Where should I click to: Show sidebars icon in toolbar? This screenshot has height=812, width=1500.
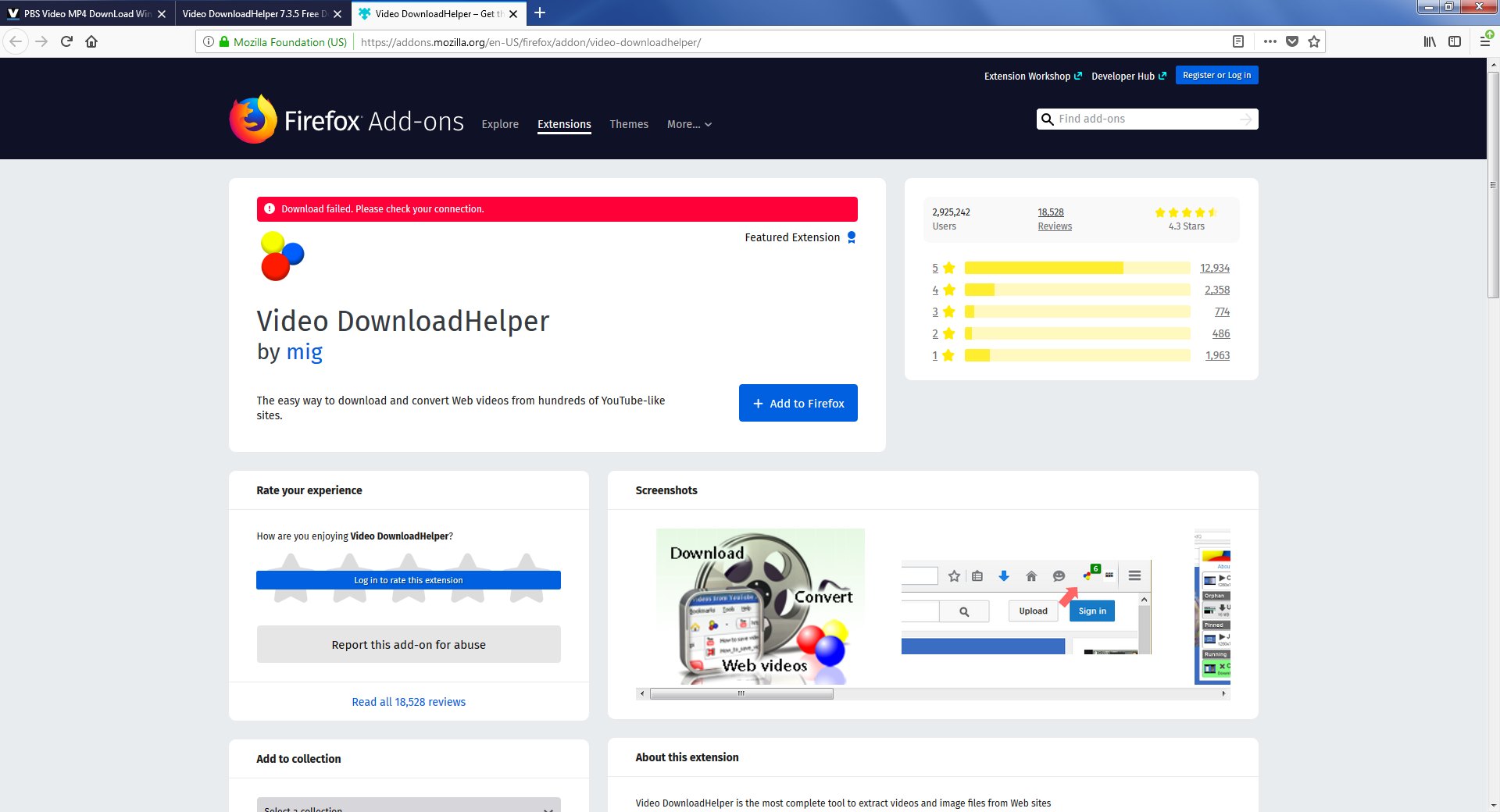coord(1455,41)
